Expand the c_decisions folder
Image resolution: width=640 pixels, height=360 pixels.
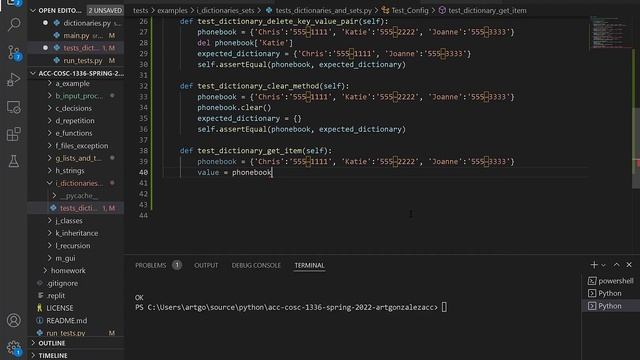[76, 108]
